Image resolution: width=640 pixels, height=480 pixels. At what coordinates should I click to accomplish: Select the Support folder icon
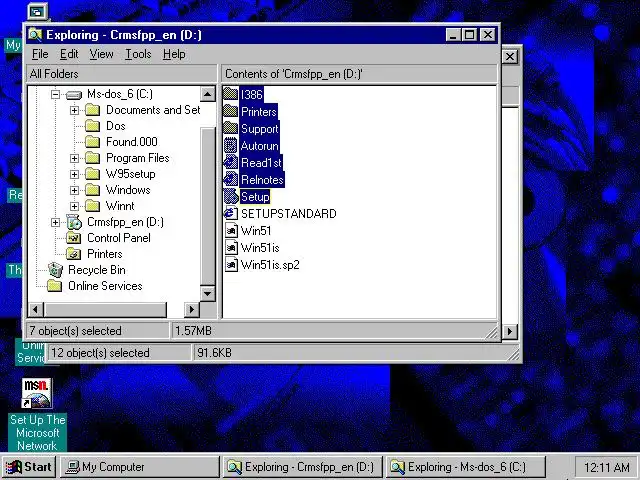click(231, 129)
